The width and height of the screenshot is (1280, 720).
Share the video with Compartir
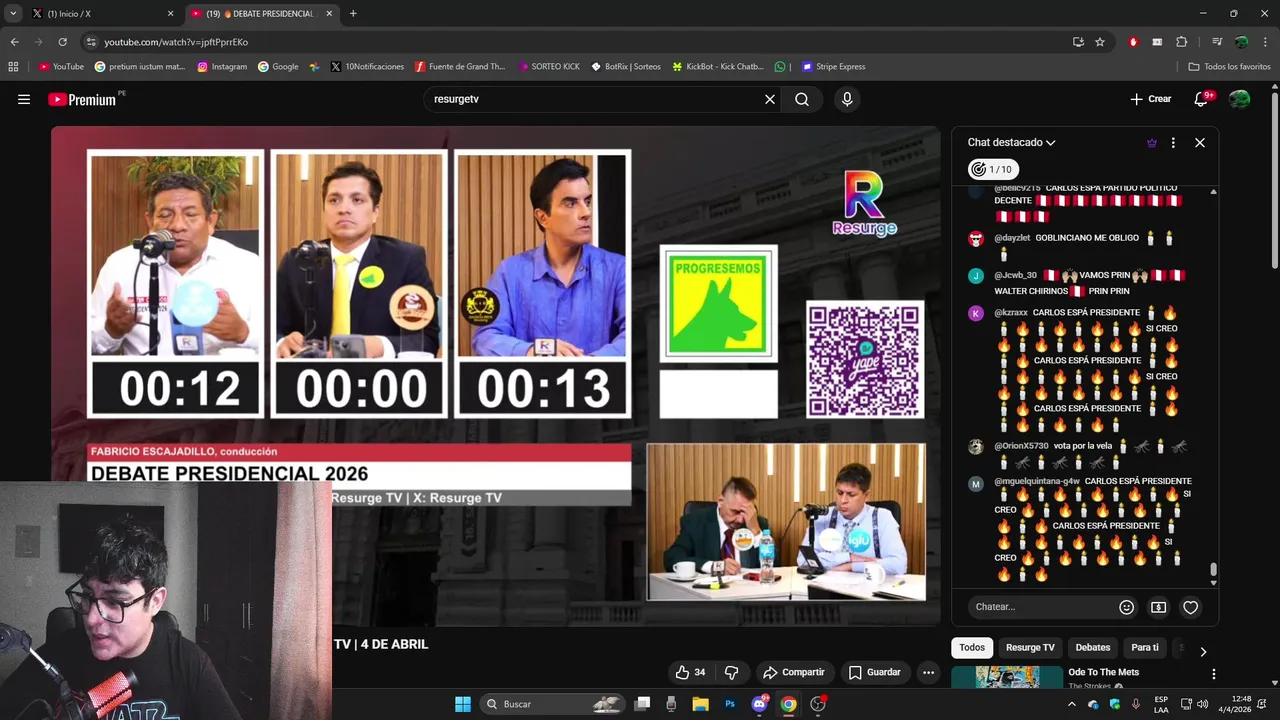(x=794, y=672)
